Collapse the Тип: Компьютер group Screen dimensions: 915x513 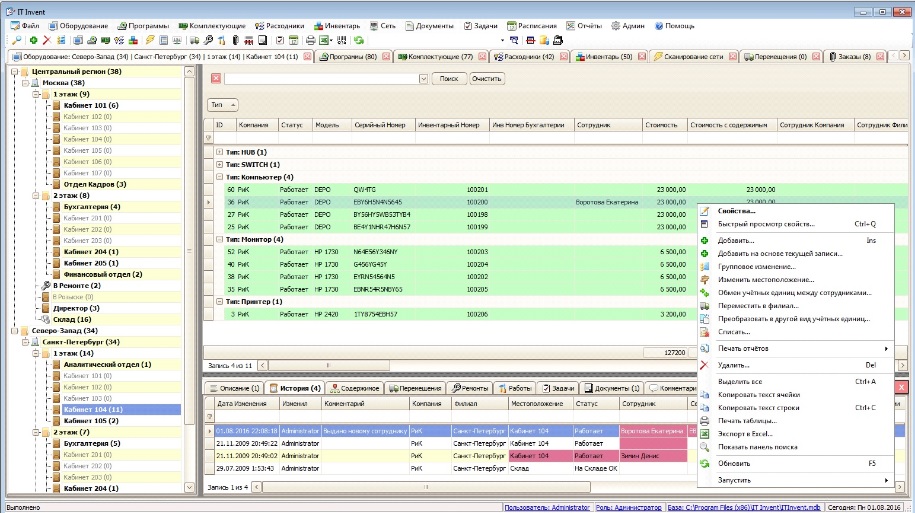220,177
